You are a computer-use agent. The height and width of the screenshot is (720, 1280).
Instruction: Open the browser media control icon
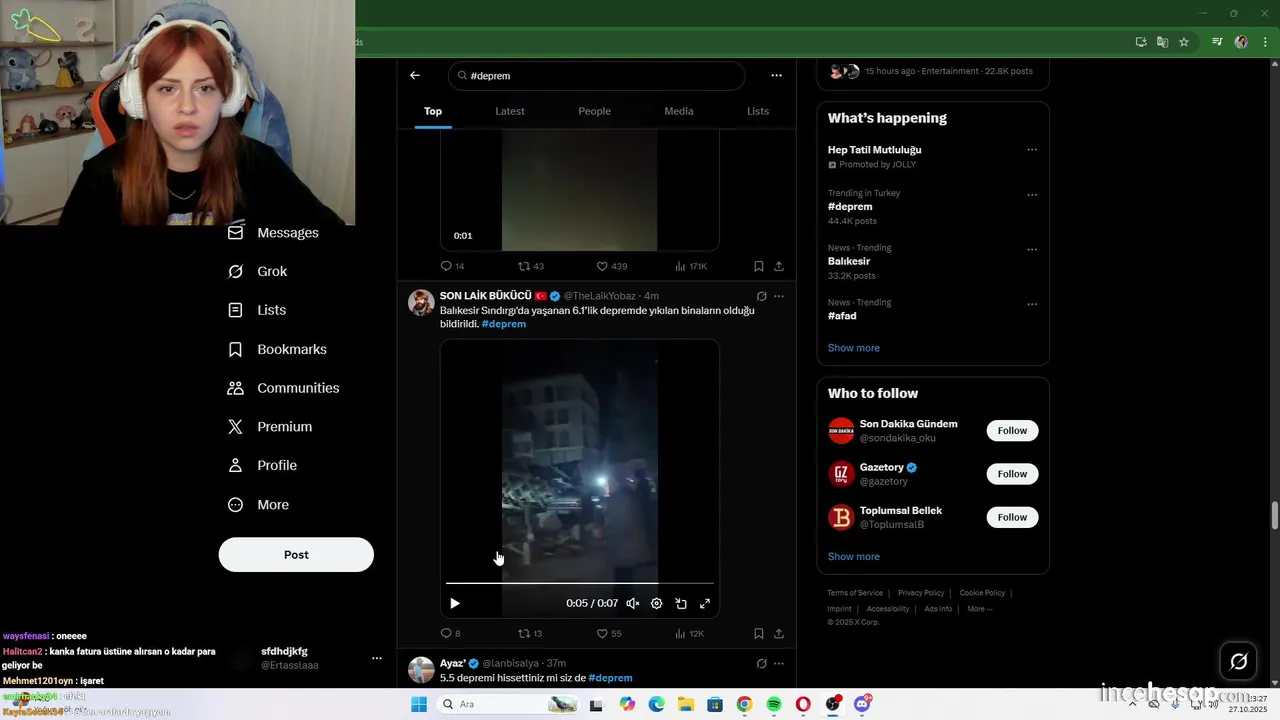click(x=1217, y=42)
